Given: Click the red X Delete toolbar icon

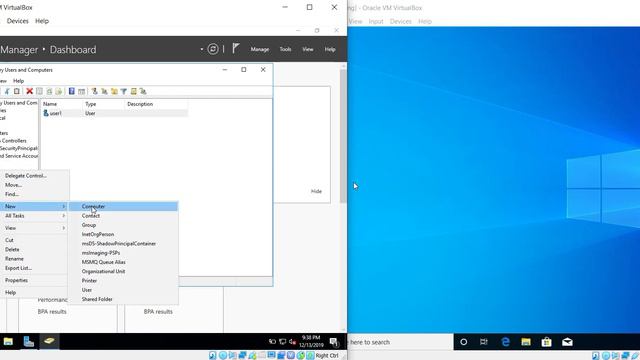Looking at the screenshot, I should click(29, 91).
